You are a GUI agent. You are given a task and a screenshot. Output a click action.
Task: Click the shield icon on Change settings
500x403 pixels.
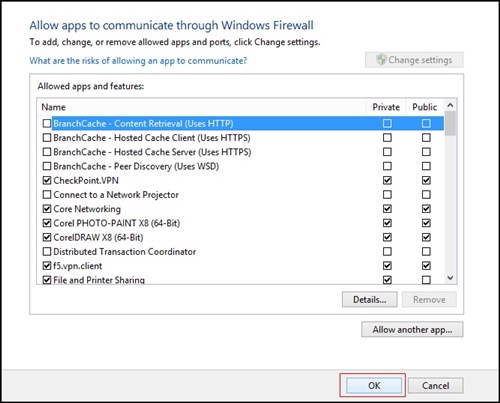(381, 60)
